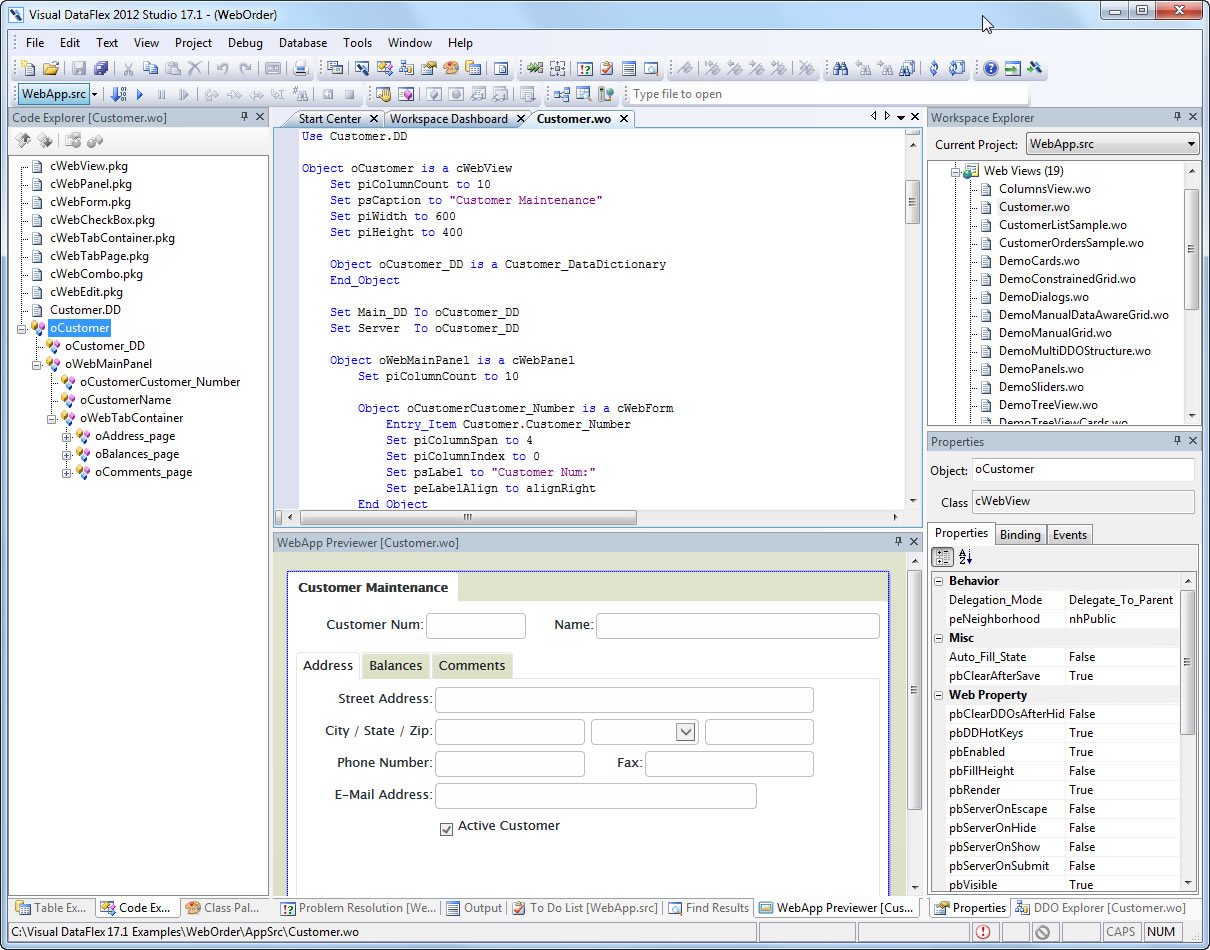Click the Open file folder icon
Image resolution: width=1210 pixels, height=950 pixels.
point(50,69)
